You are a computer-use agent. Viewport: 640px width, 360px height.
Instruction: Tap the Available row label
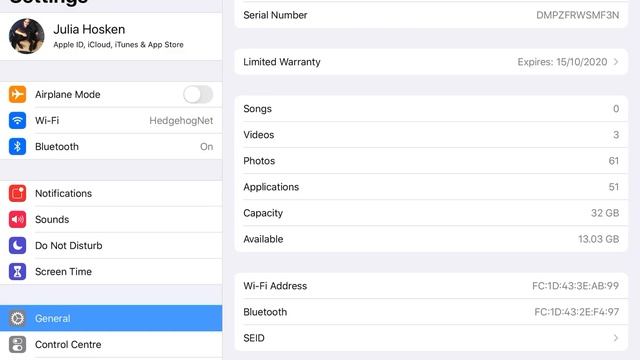263,239
